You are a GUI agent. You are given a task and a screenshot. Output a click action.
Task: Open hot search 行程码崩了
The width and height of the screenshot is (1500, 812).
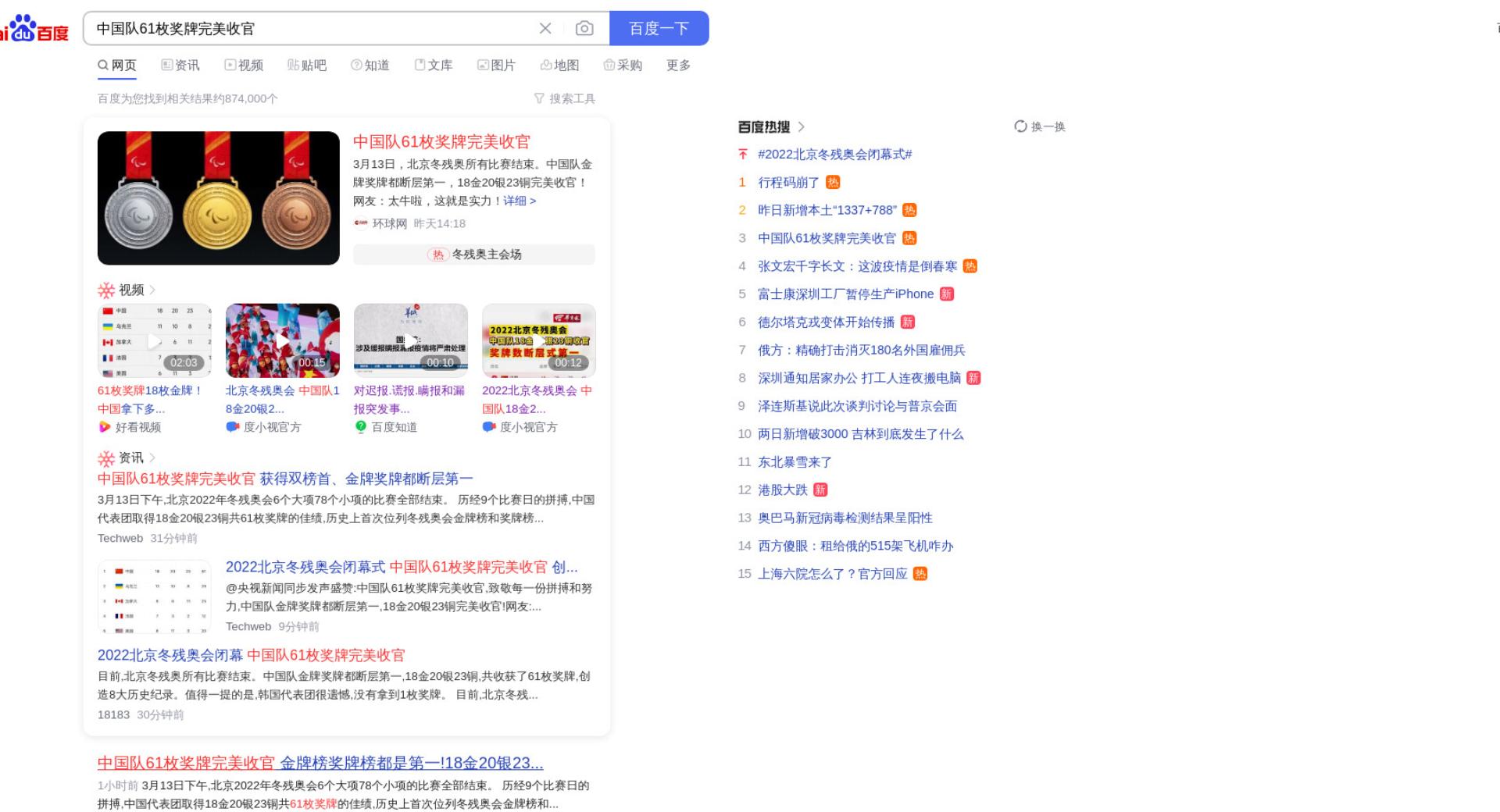788,183
